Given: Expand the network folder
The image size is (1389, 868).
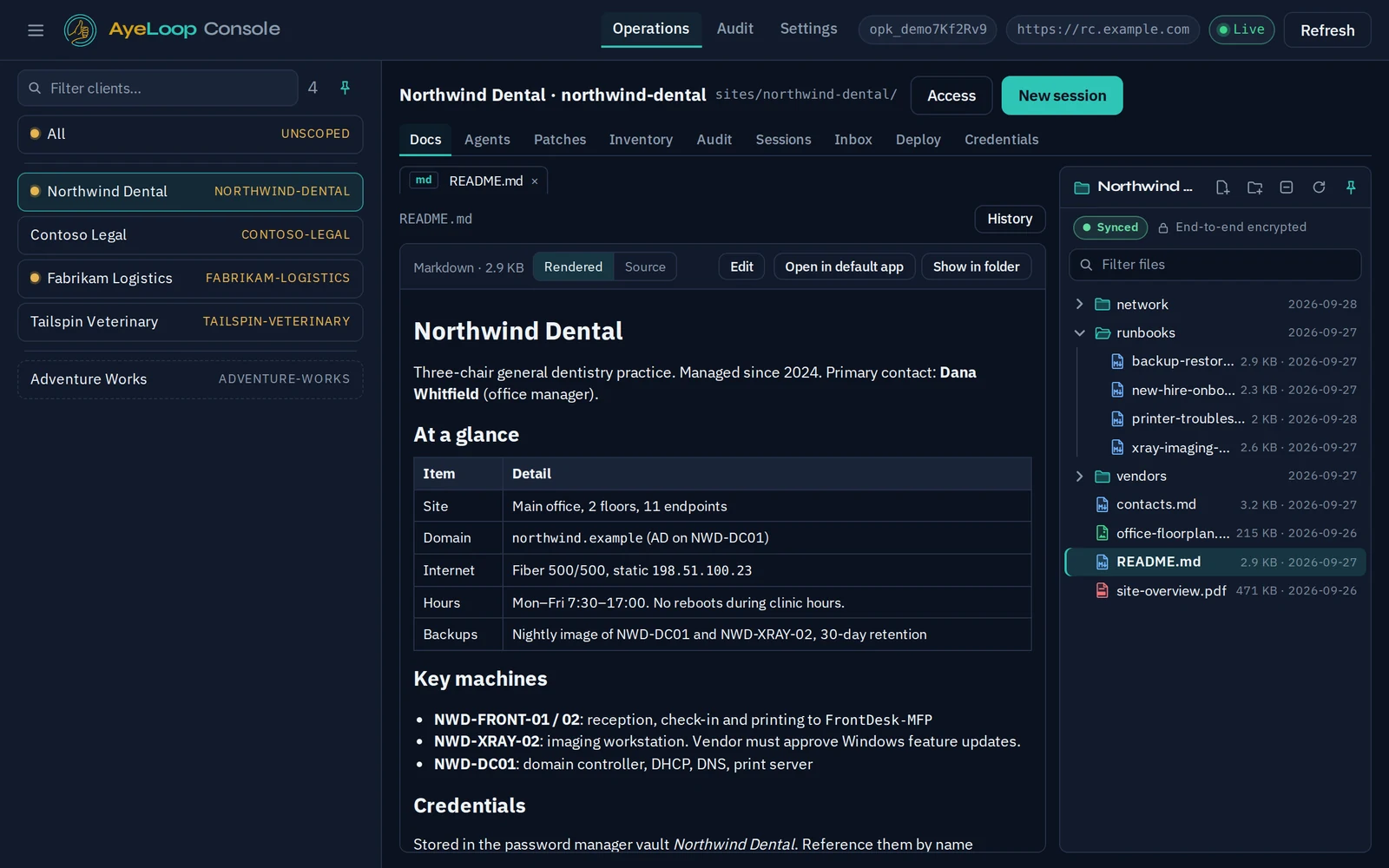Looking at the screenshot, I should 1079,304.
